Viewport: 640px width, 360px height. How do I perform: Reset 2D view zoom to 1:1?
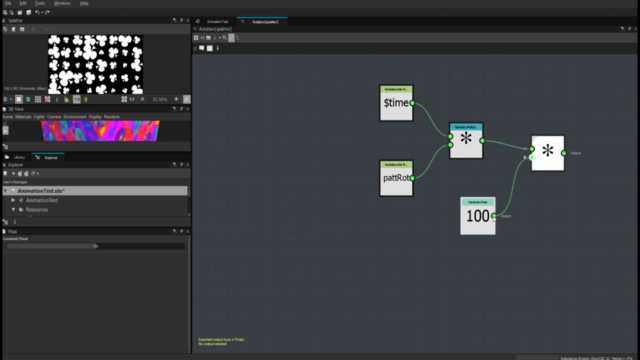click(x=132, y=99)
